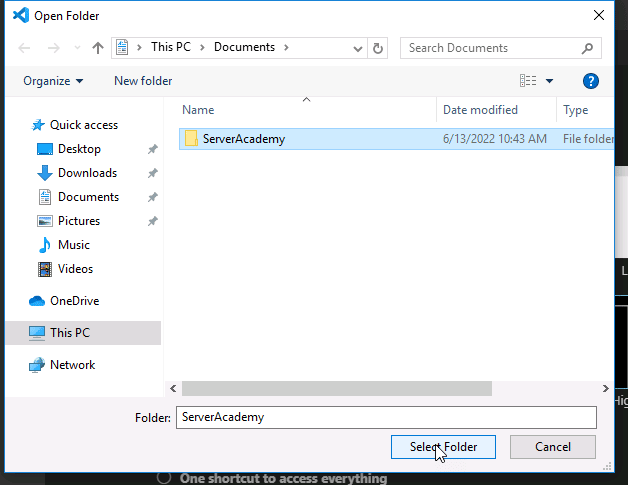
Task: Click the refresh icon in address bar
Action: (x=378, y=48)
